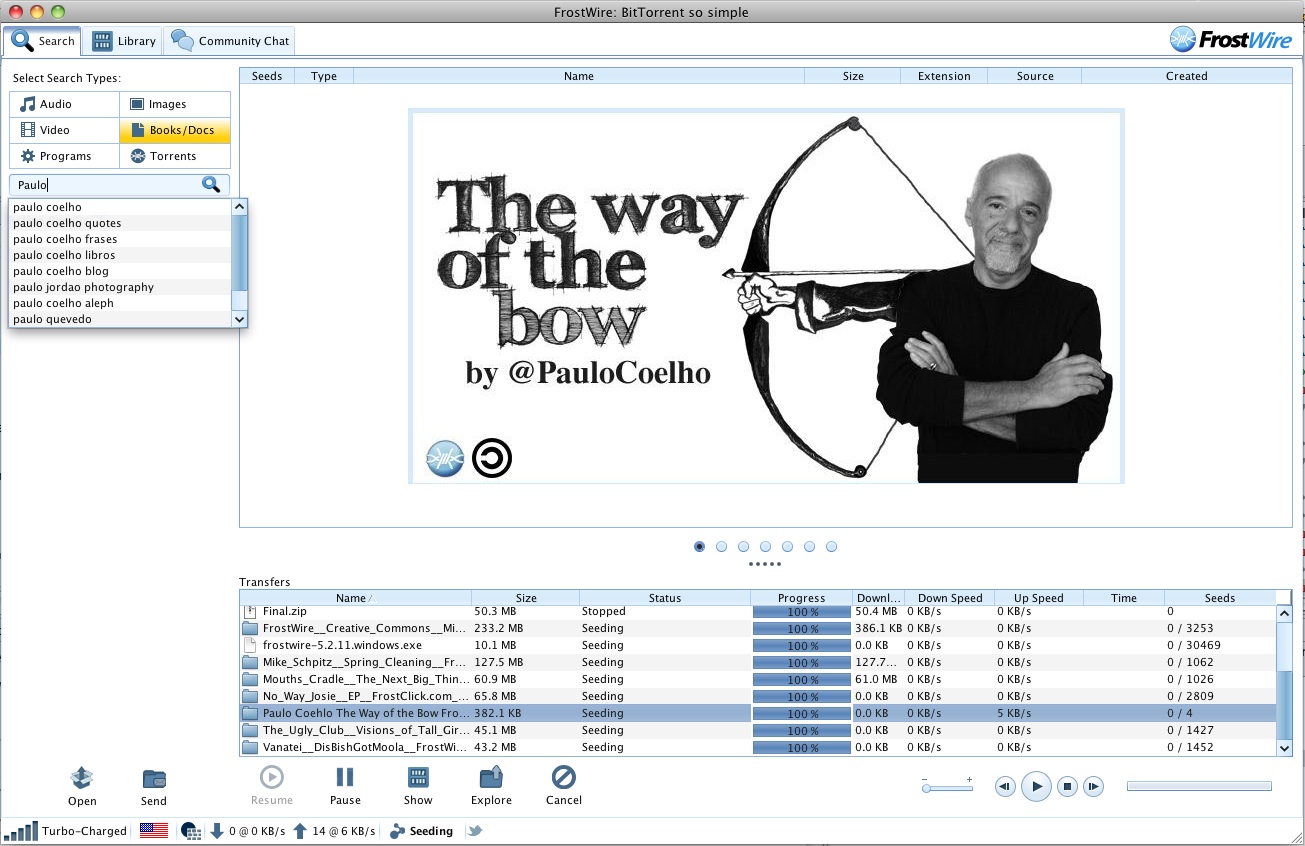The image size is (1305, 846).
Task: Select the Final.zip transfer row
Action: click(759, 611)
